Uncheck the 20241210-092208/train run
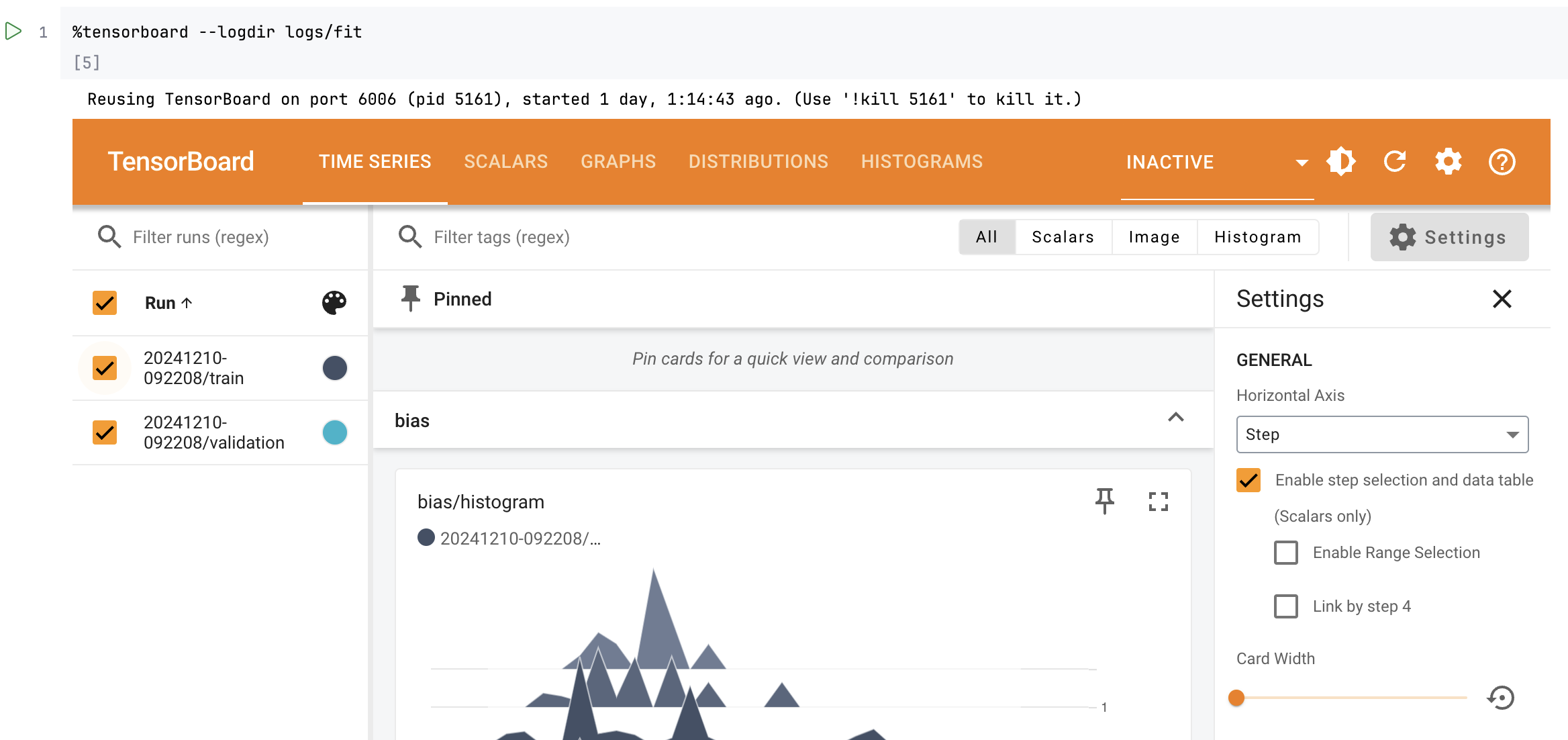1568x740 pixels. 105,368
